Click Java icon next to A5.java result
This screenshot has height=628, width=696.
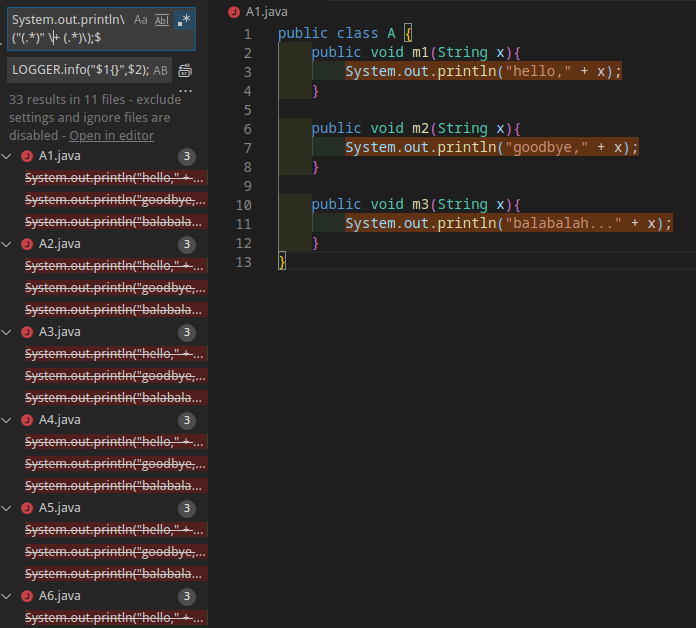(27, 508)
